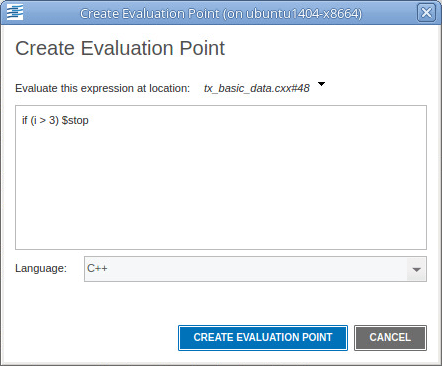Viewport: 442px width, 366px height.
Task: Place cursor in the 'if (i > 3) $stop' line
Action: (x=55, y=120)
